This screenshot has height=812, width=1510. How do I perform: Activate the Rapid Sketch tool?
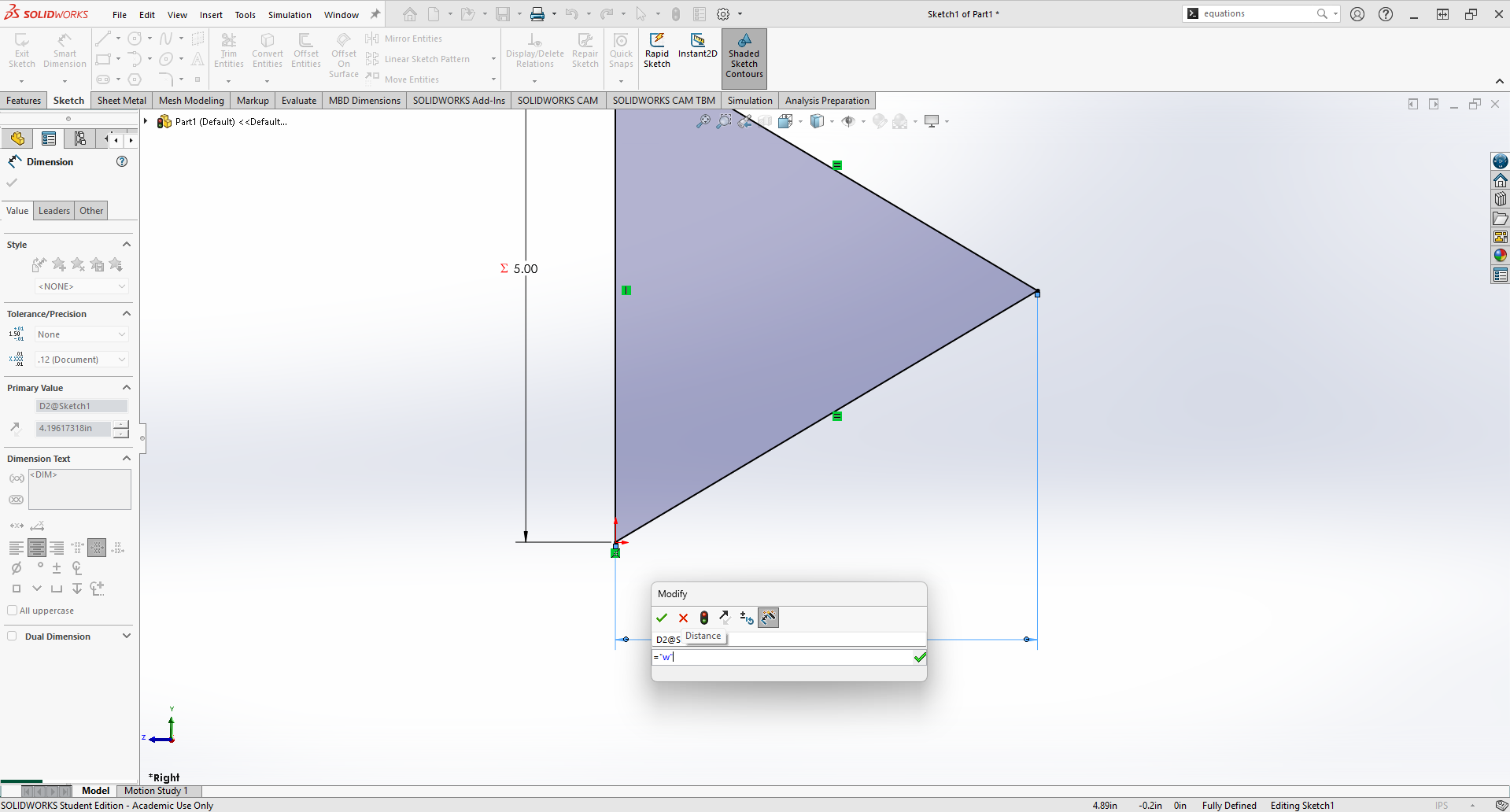(x=657, y=52)
